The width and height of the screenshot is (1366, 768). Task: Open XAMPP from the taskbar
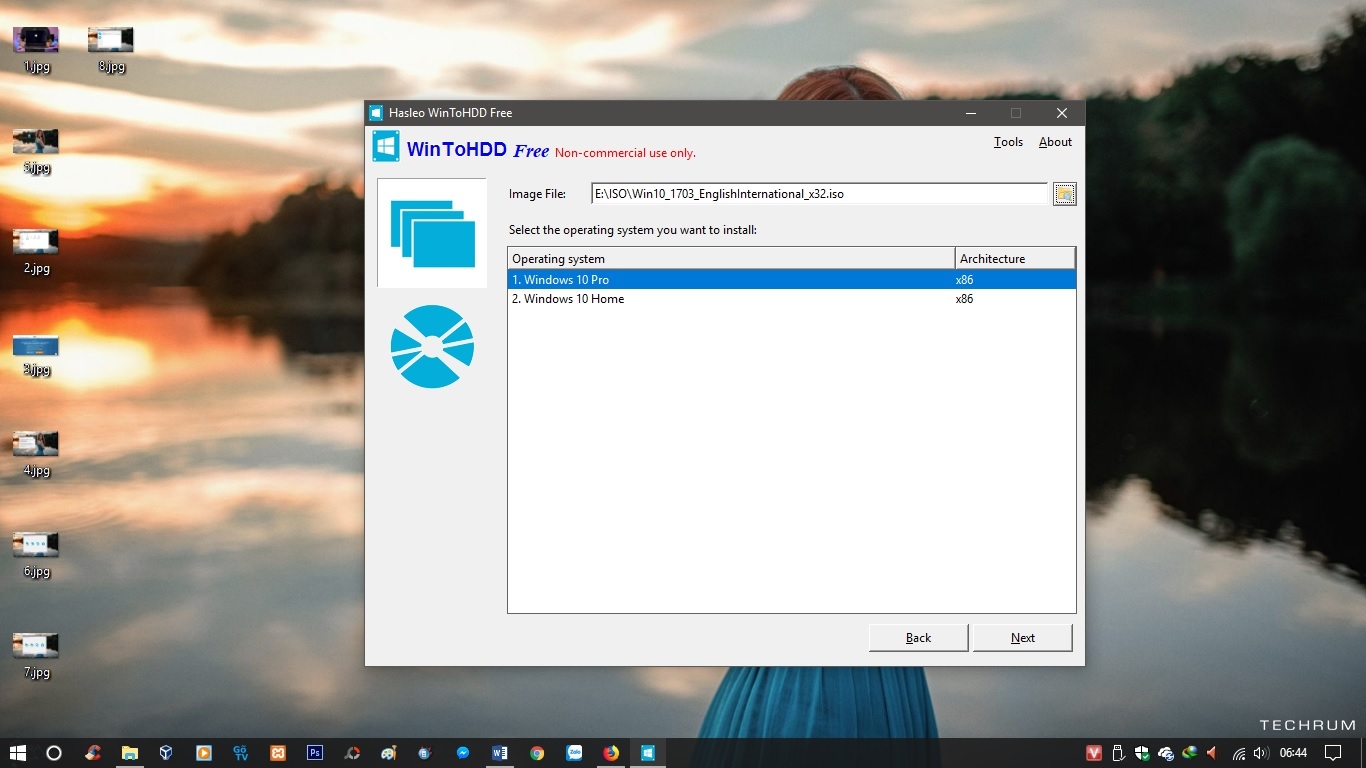point(278,753)
